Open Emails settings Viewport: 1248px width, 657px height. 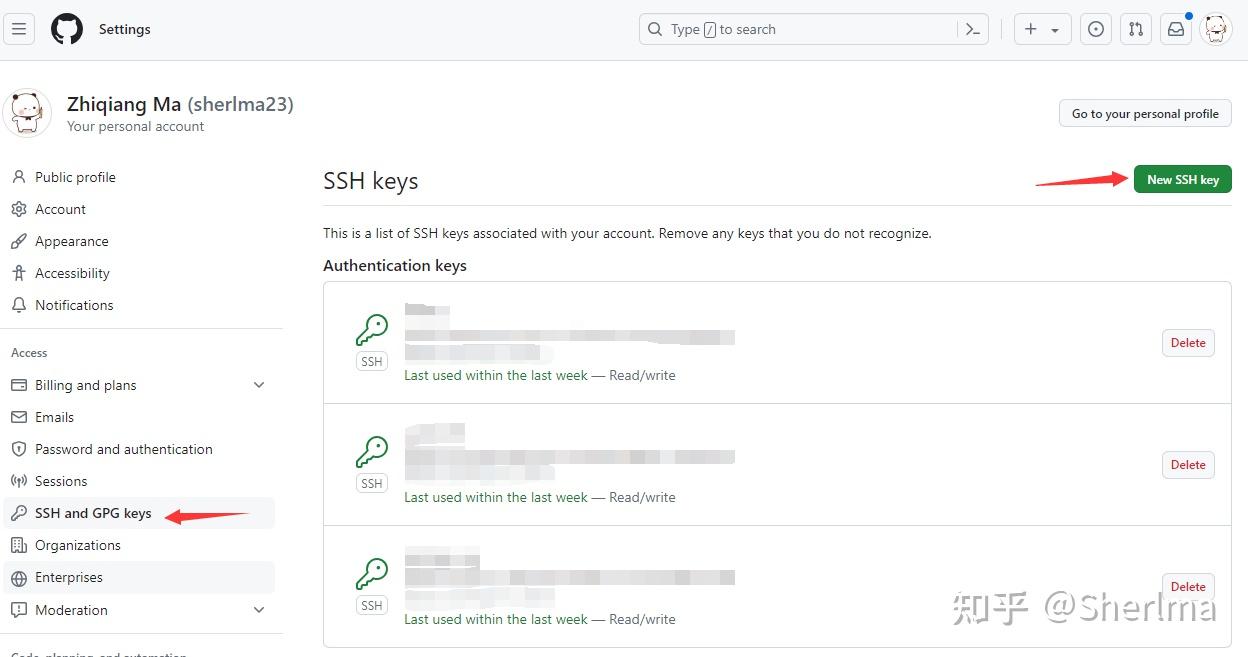pyautogui.click(x=140, y=417)
